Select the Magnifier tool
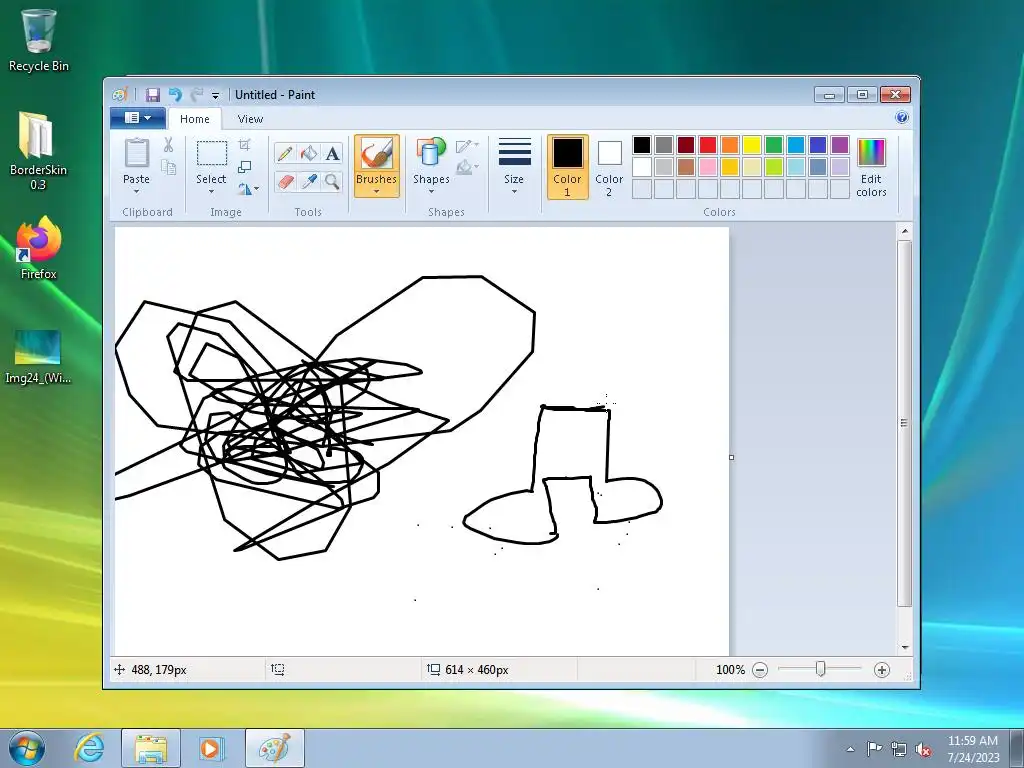The image size is (1024, 768). (332, 181)
